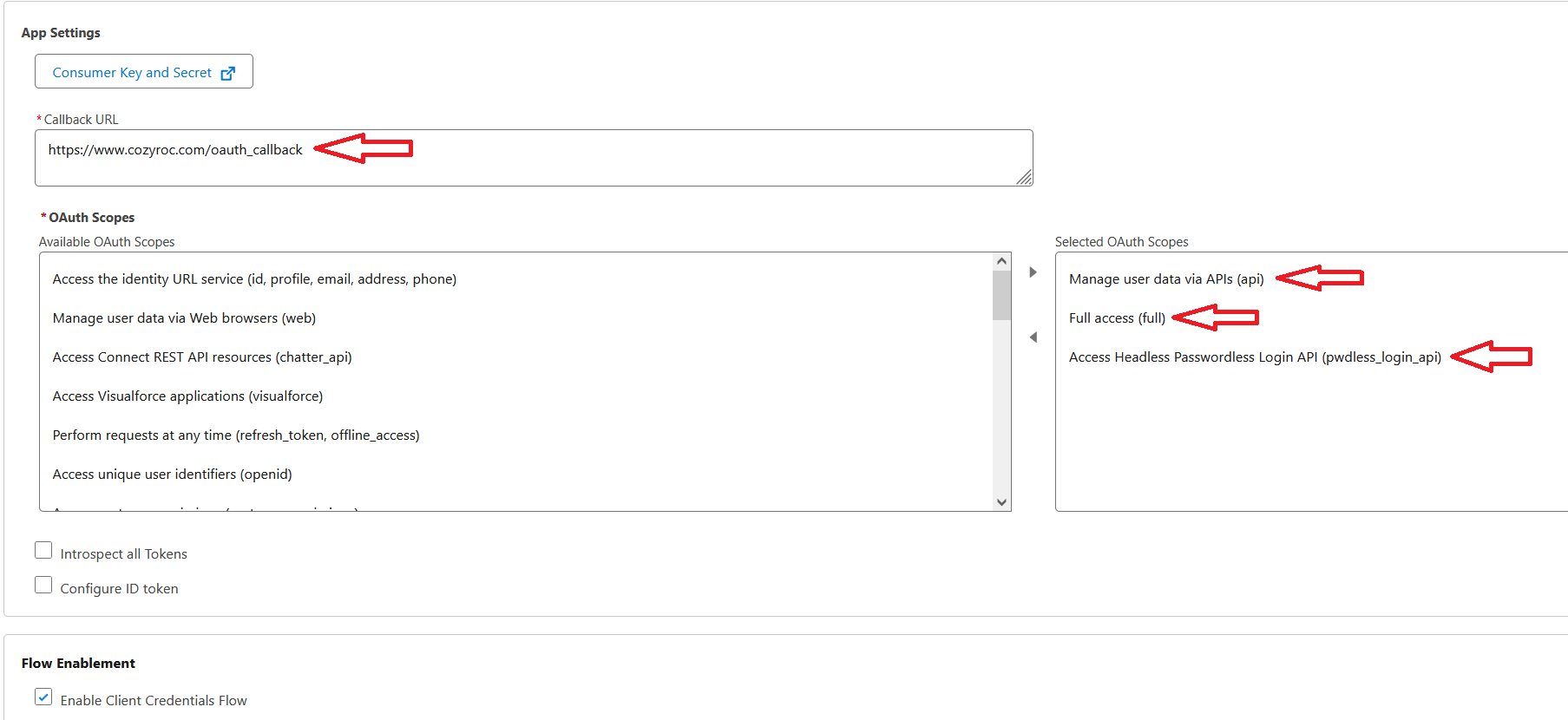Viewport: 1568px width, 720px height.
Task: Click the Add arrow to move scope right
Action: click(1033, 272)
